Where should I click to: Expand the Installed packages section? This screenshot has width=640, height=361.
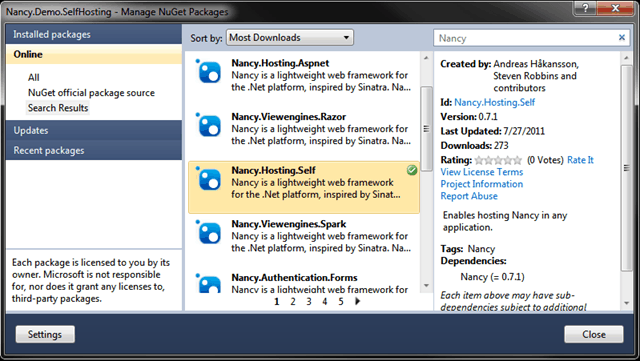[x=94, y=34]
